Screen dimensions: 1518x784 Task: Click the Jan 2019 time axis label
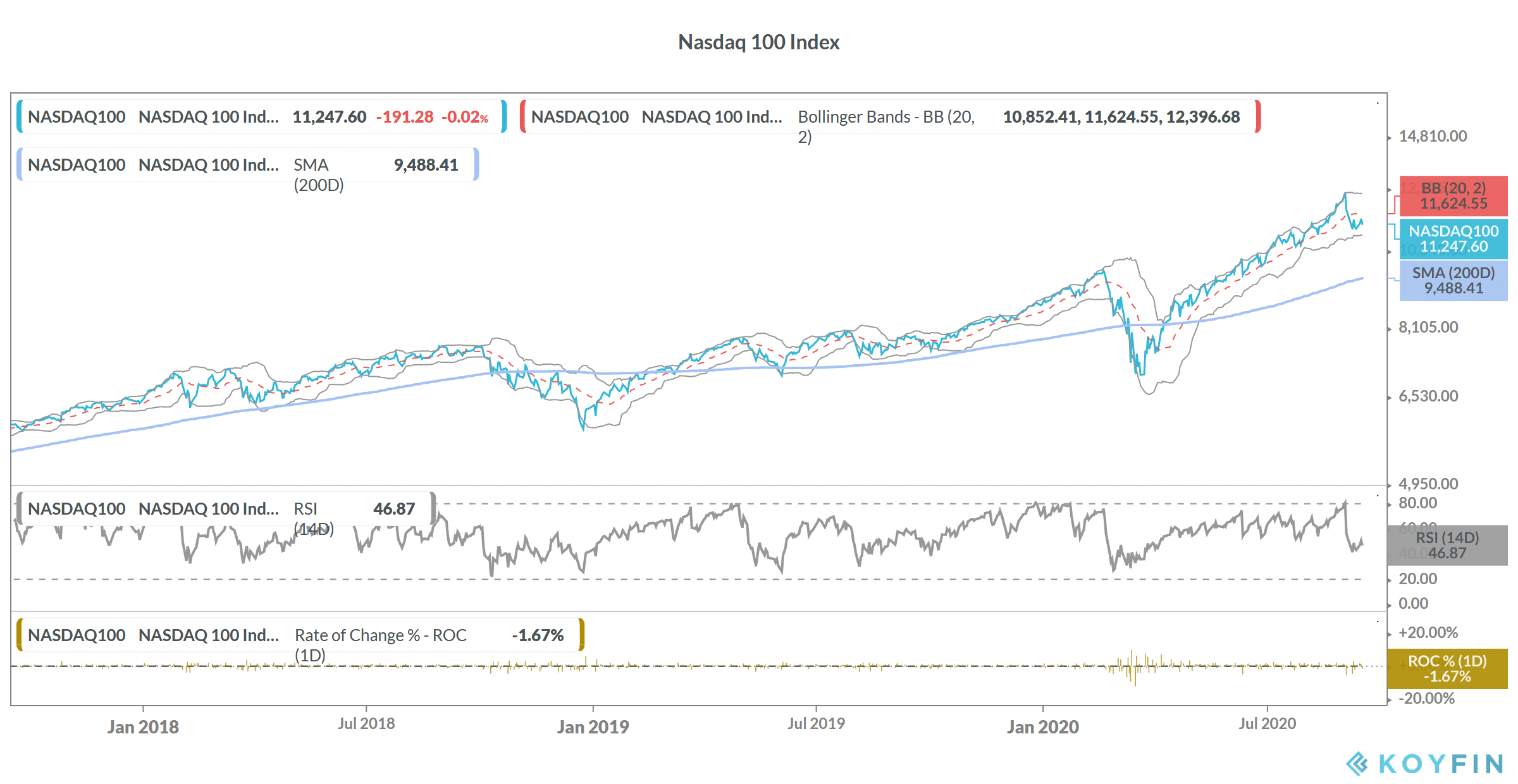(x=593, y=727)
